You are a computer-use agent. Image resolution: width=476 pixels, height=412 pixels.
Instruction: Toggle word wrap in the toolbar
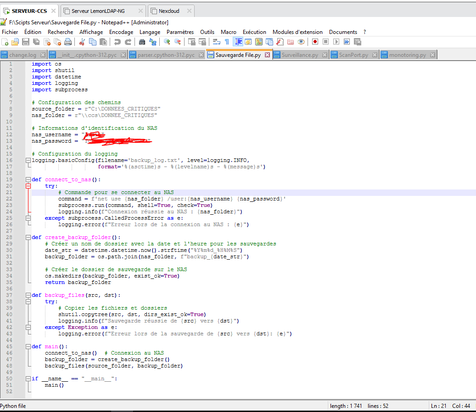pyautogui.click(x=217, y=42)
